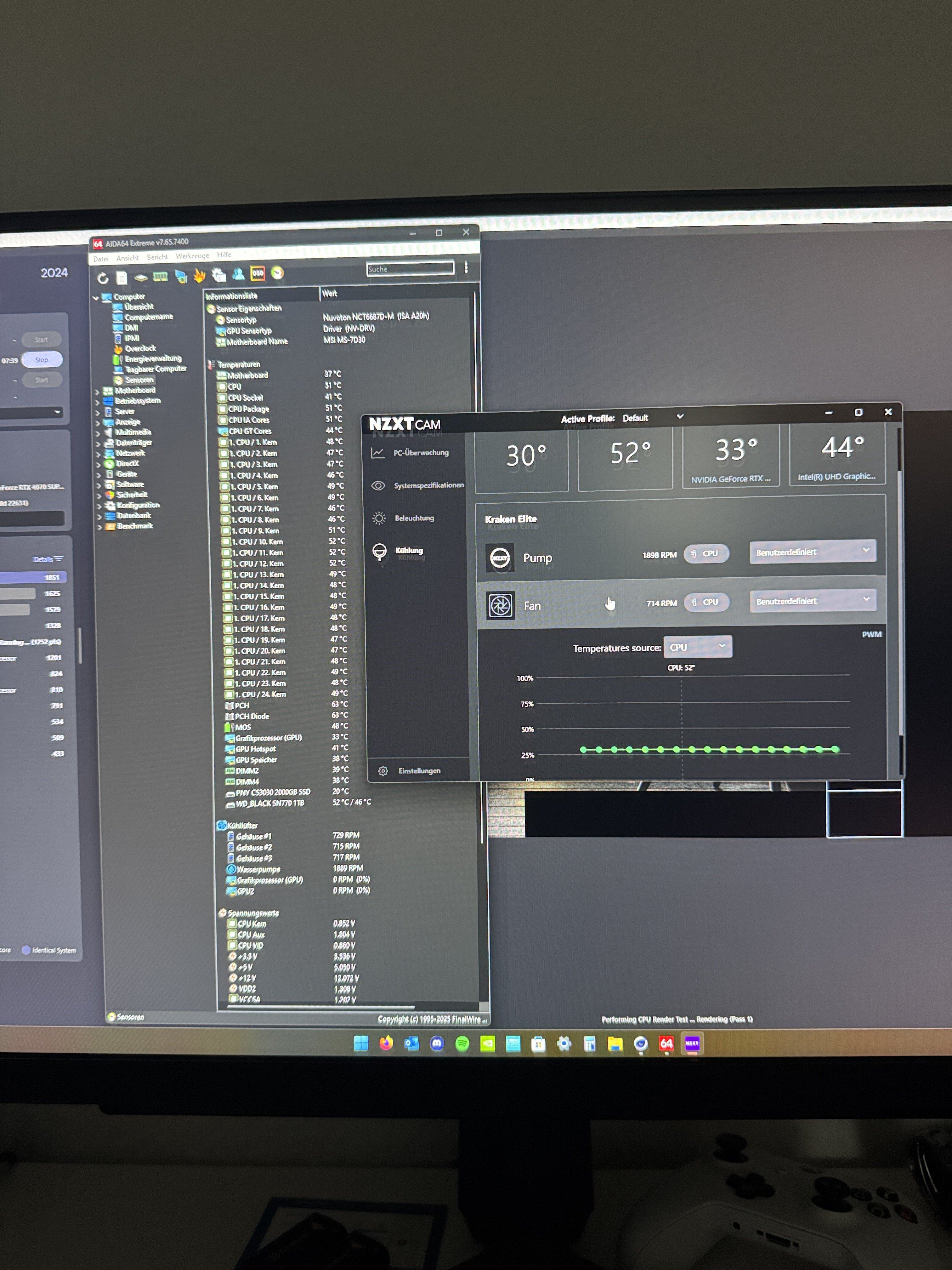This screenshot has width=952, height=1270.
Task: Select Overclock in the Computer tree
Action: [140, 348]
